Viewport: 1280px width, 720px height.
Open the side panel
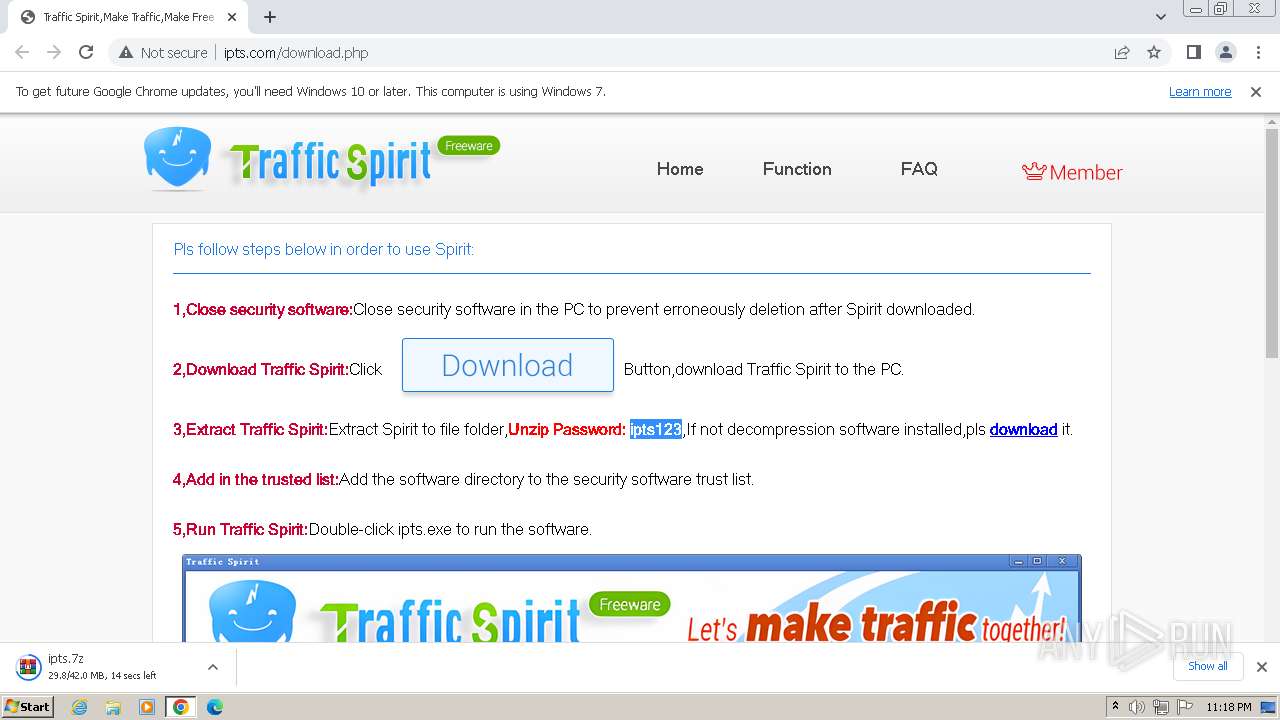[1194, 53]
